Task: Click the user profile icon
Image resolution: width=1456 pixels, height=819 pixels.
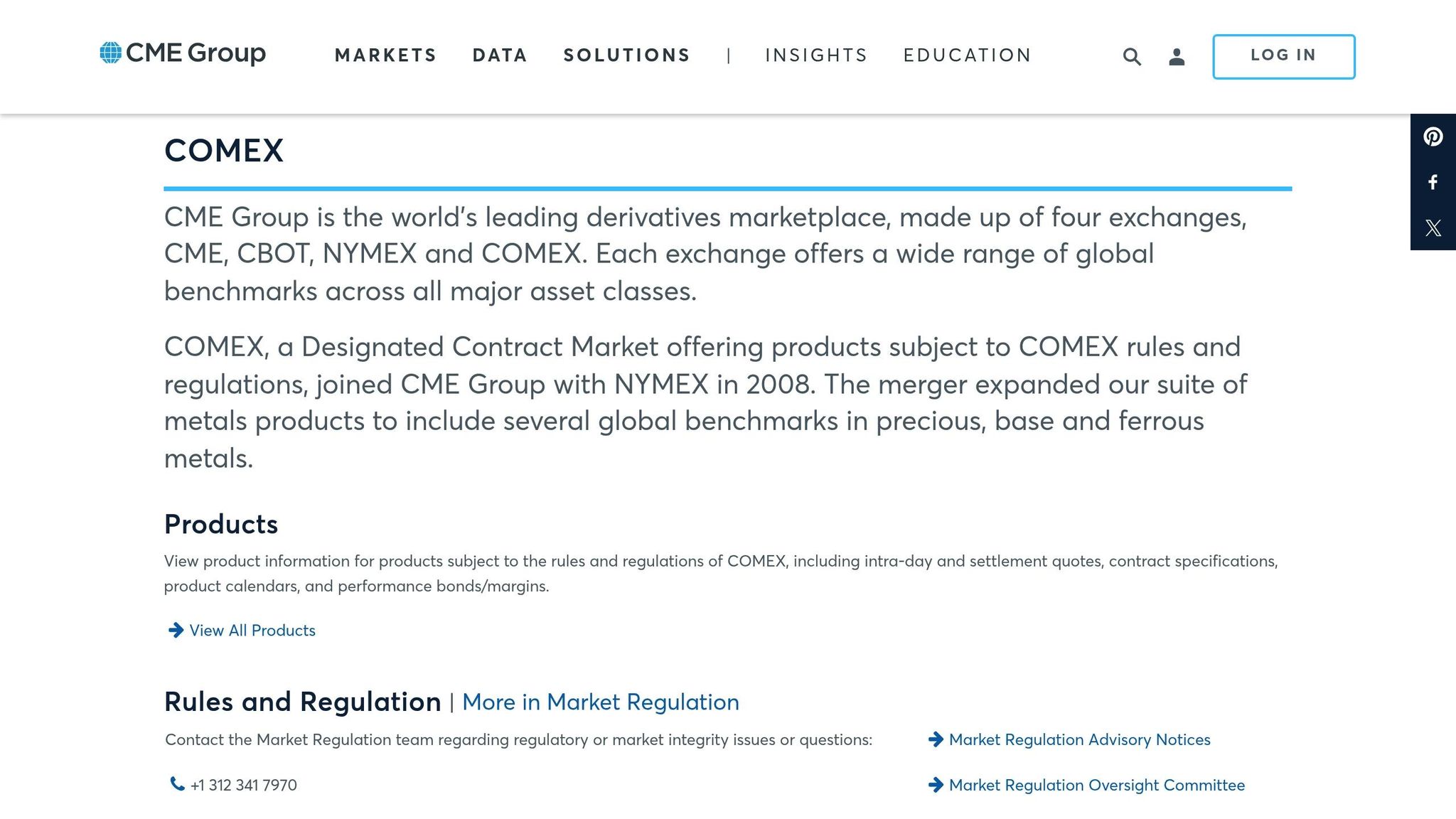Action: (x=1177, y=55)
